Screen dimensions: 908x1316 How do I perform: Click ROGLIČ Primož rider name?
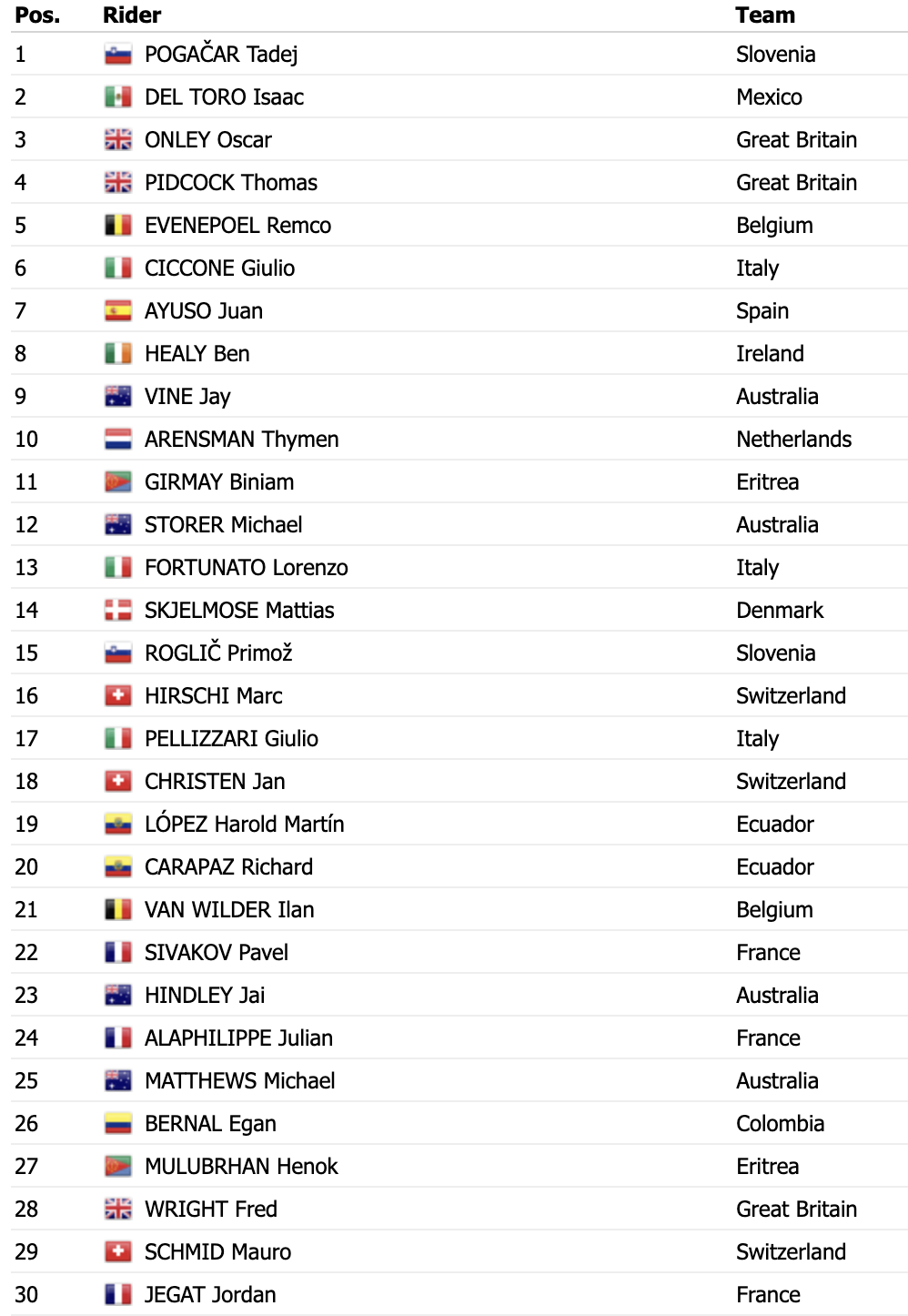tap(218, 653)
